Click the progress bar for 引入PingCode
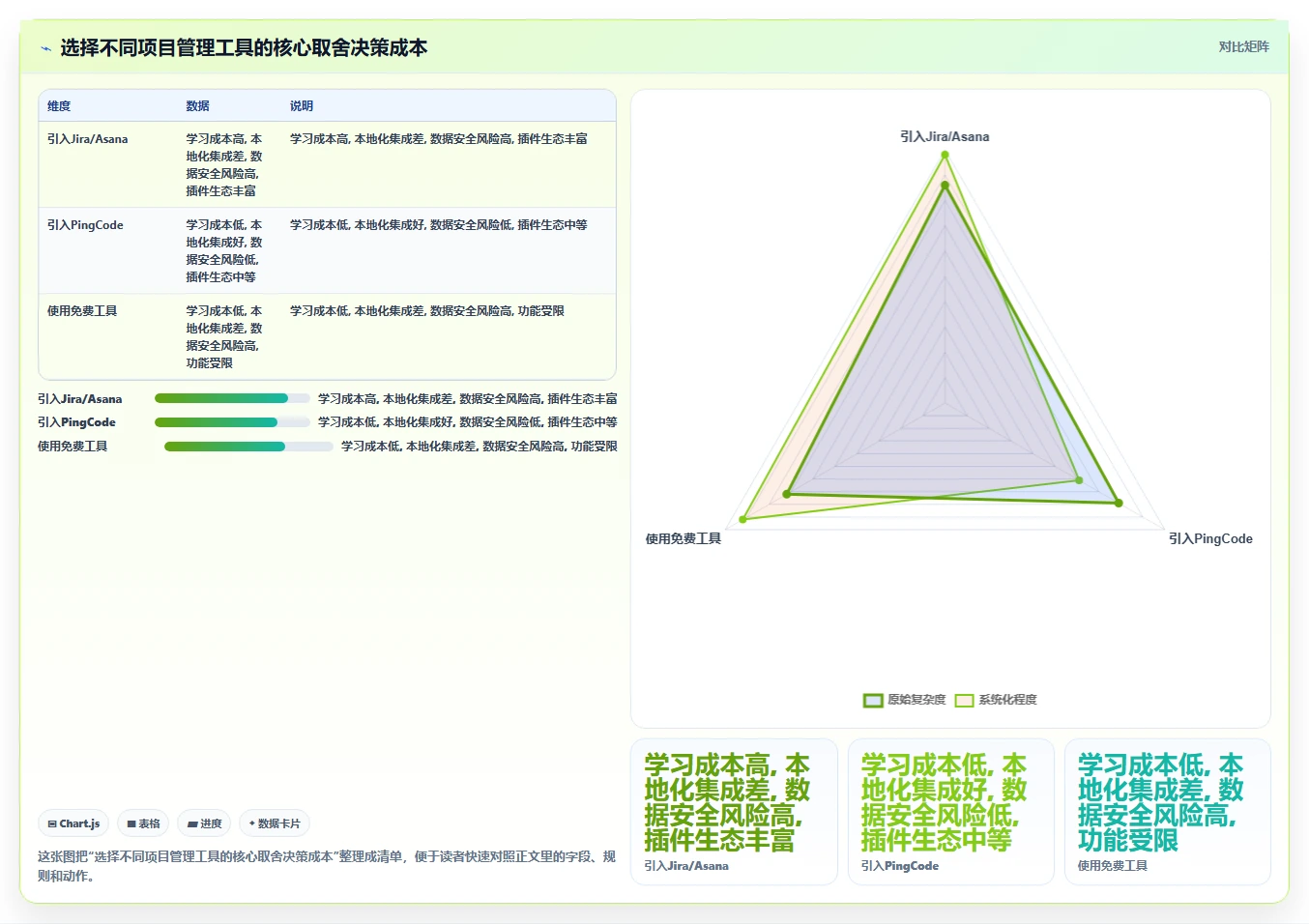 pyautogui.click(x=232, y=422)
